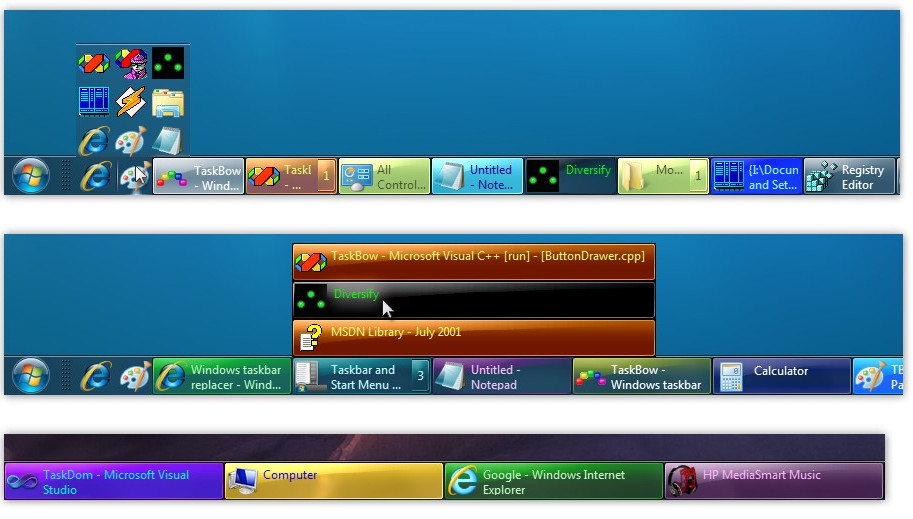Activate the yellow Computer taskbar button
The height and width of the screenshot is (519, 913).
point(334,481)
